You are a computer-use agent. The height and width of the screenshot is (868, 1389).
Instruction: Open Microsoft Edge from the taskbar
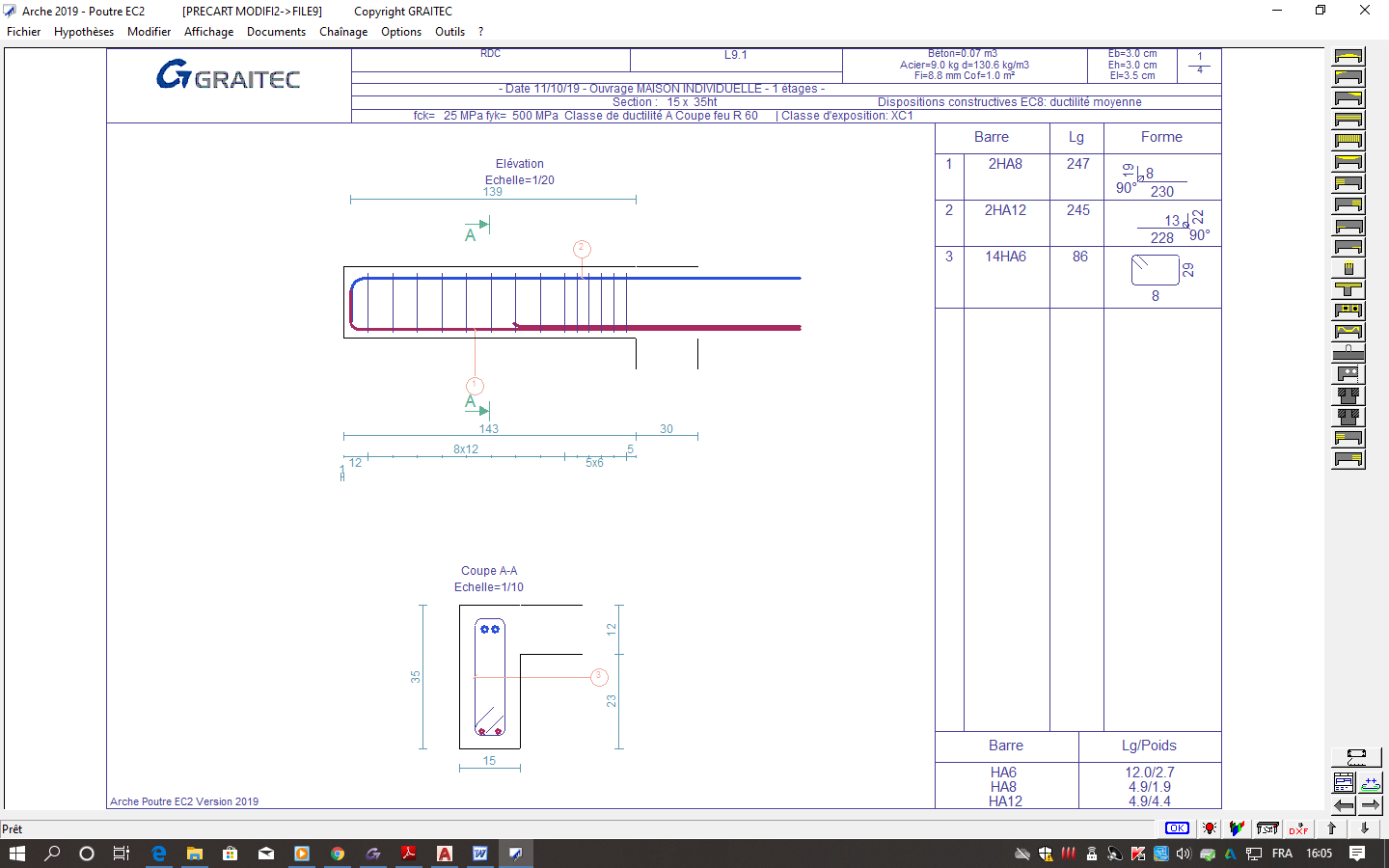[x=159, y=854]
